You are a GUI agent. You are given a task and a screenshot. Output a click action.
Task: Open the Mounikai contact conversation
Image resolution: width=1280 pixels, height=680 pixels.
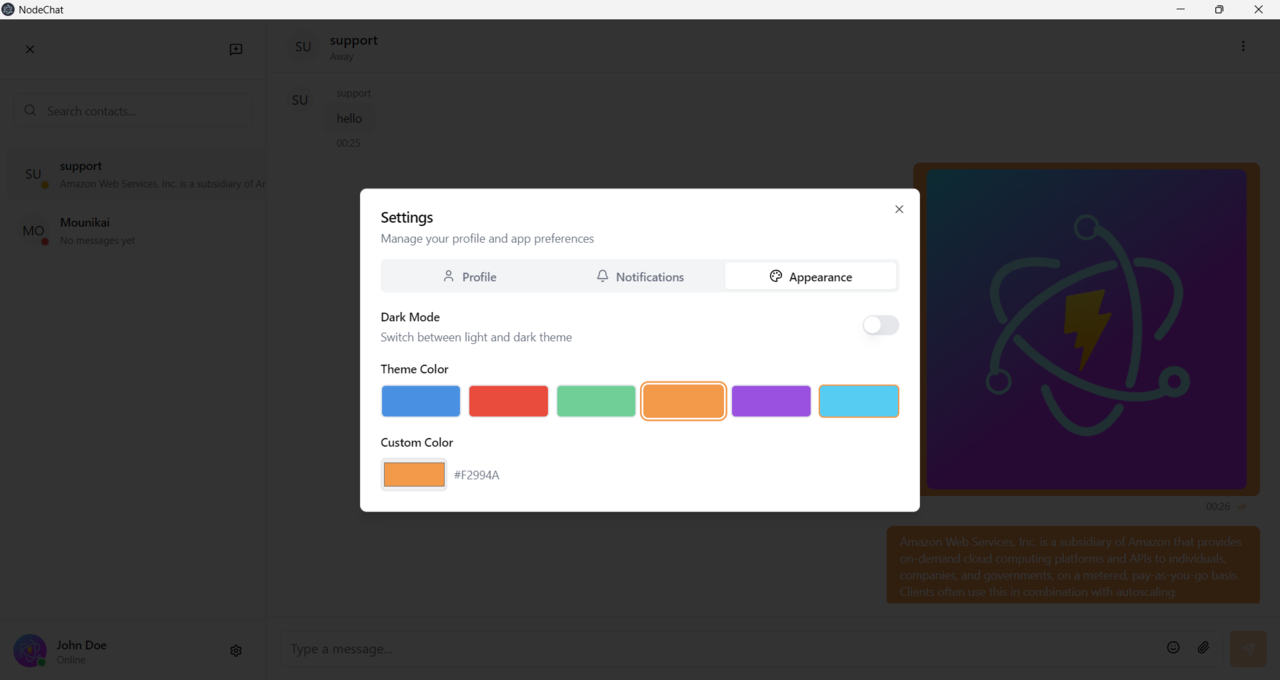tap(137, 231)
